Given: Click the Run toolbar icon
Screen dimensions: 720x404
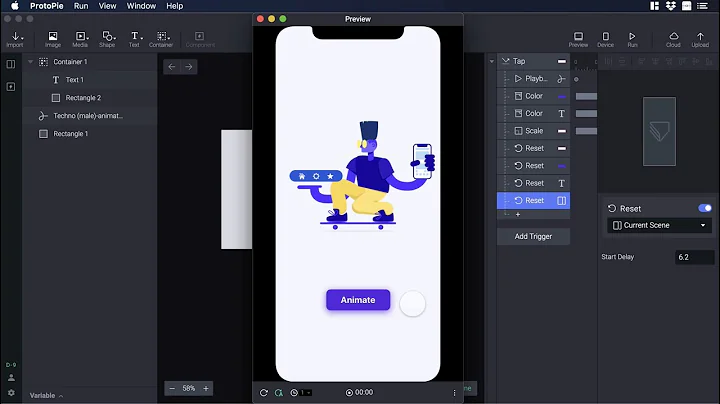Looking at the screenshot, I should point(632,39).
